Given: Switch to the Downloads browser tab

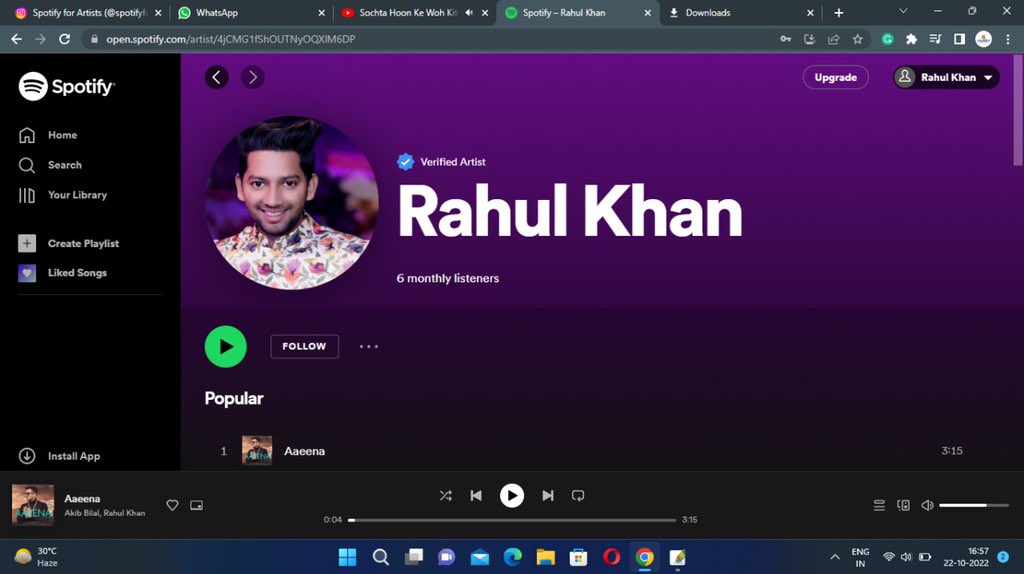Looking at the screenshot, I should coord(741,12).
